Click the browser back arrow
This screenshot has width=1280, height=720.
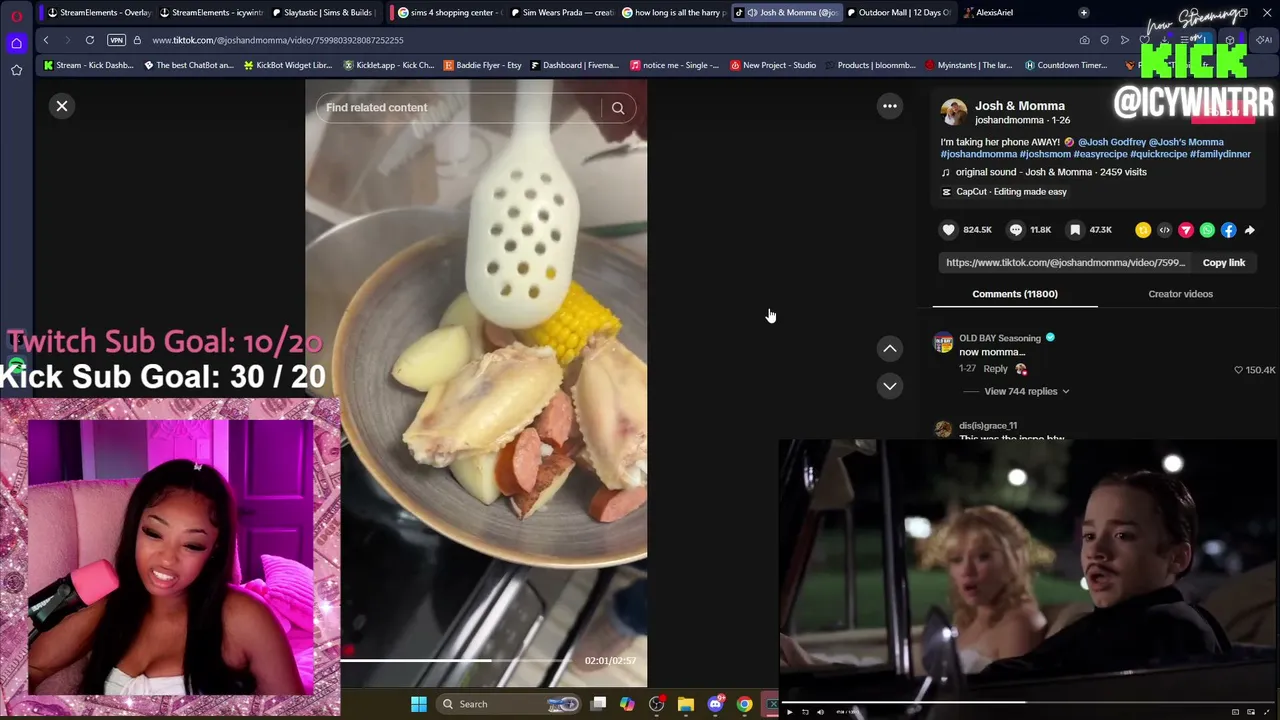46,40
